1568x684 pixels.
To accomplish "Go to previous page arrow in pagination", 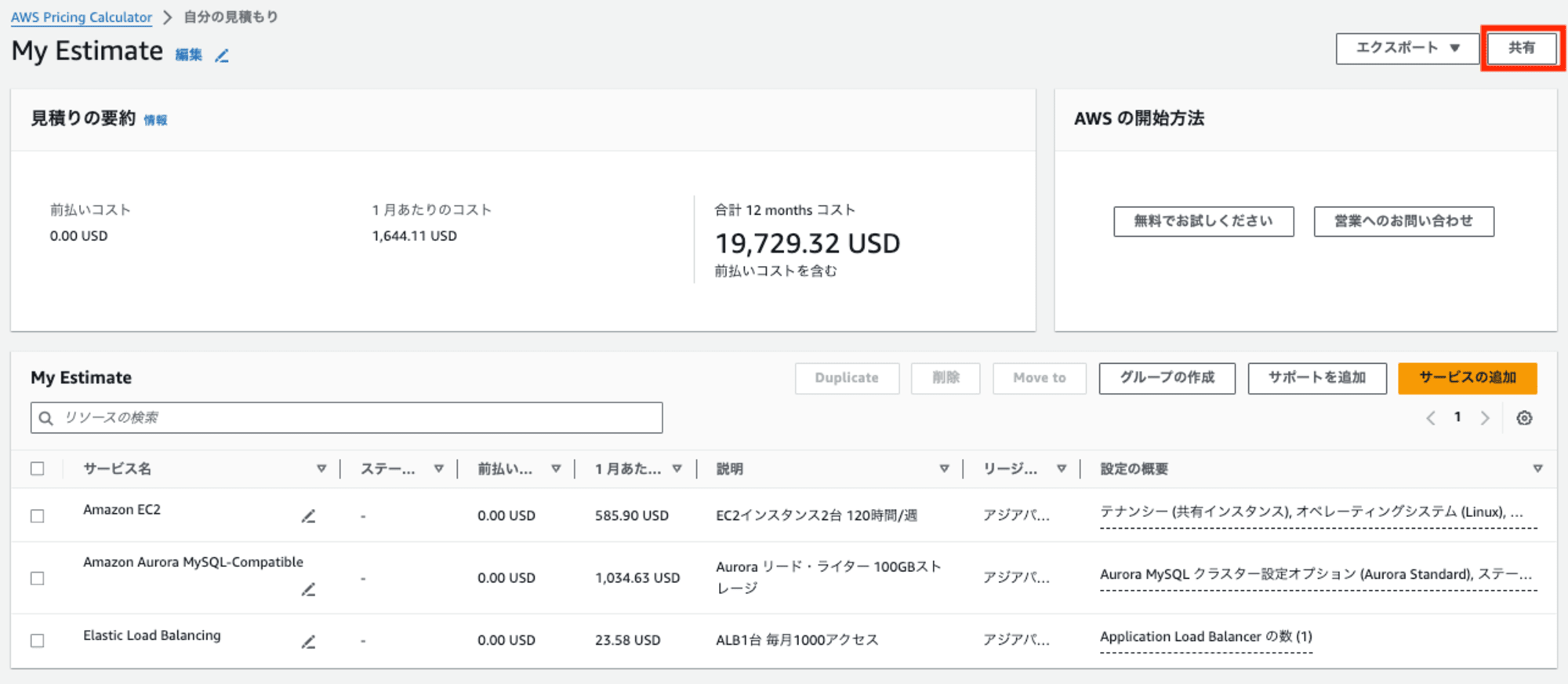I will pos(1431,418).
